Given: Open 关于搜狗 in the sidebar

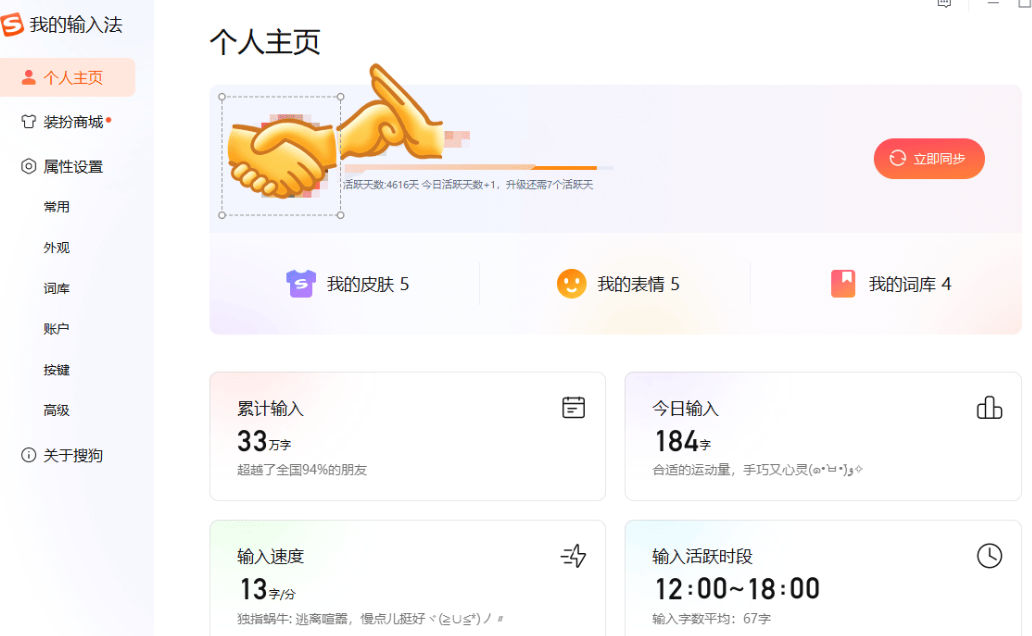Looking at the screenshot, I should click(x=72, y=455).
